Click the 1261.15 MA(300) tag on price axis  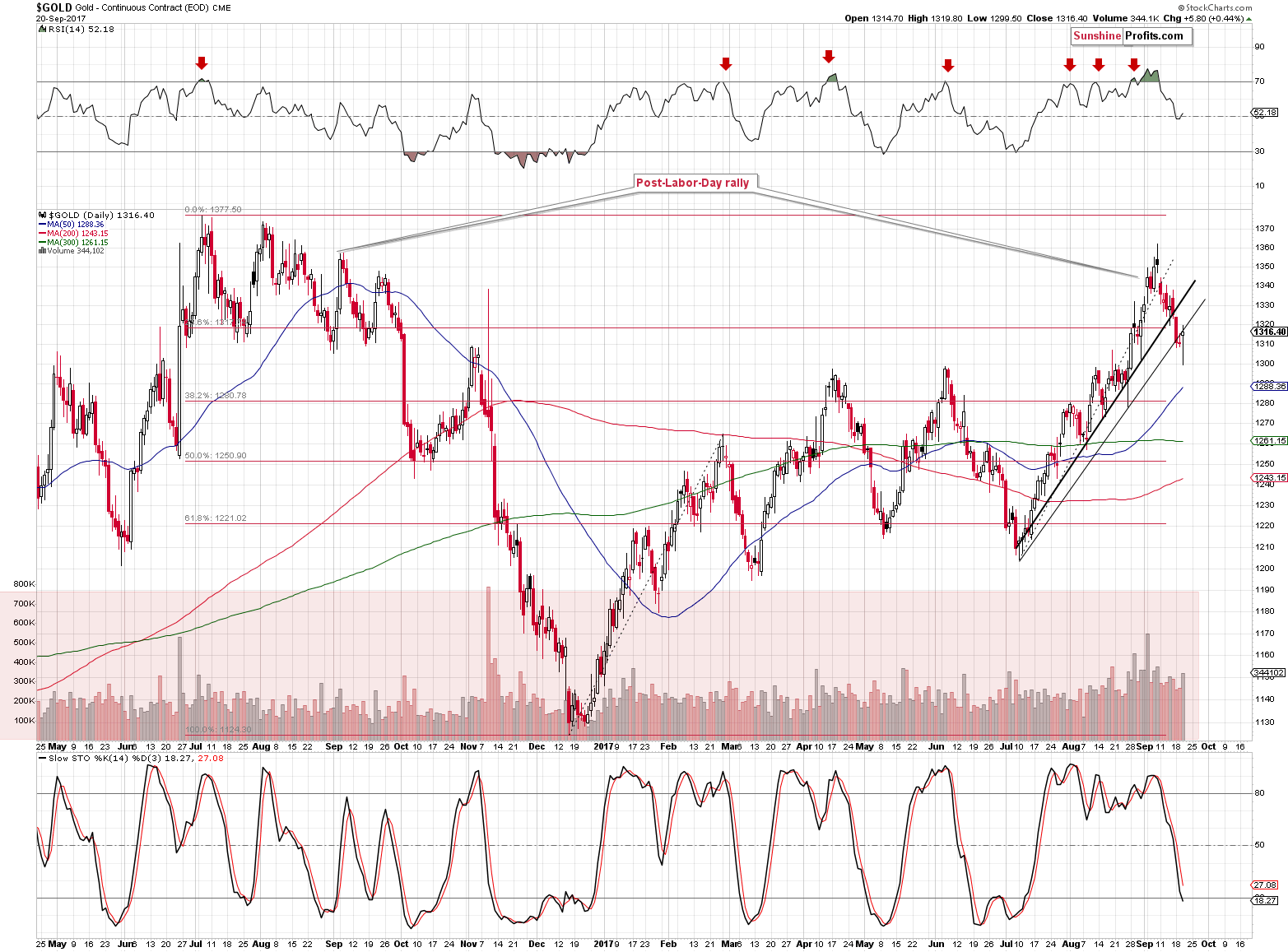[1268, 441]
